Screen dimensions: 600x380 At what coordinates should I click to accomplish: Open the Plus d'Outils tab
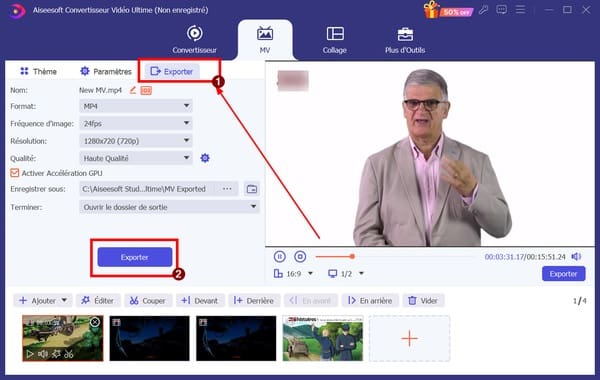click(405, 40)
